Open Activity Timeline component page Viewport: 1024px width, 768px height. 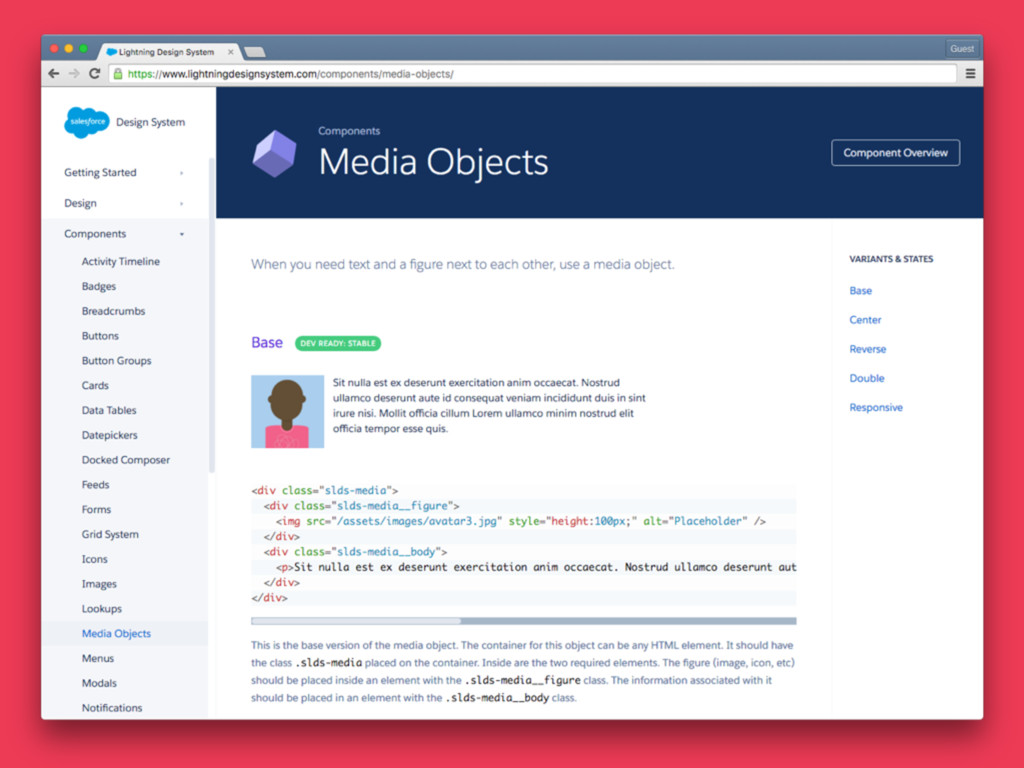pos(121,261)
